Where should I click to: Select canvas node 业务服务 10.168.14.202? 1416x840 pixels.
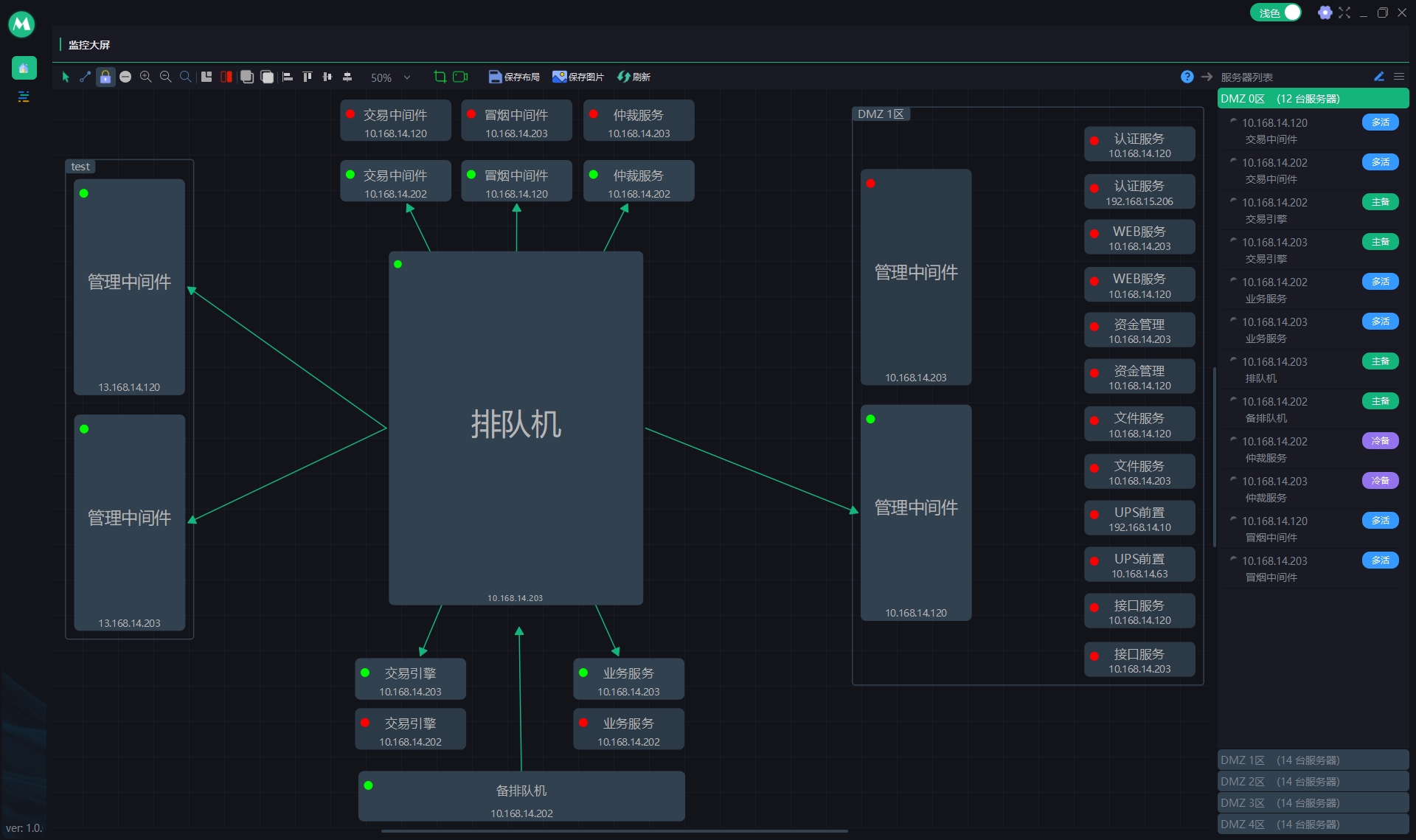(628, 729)
